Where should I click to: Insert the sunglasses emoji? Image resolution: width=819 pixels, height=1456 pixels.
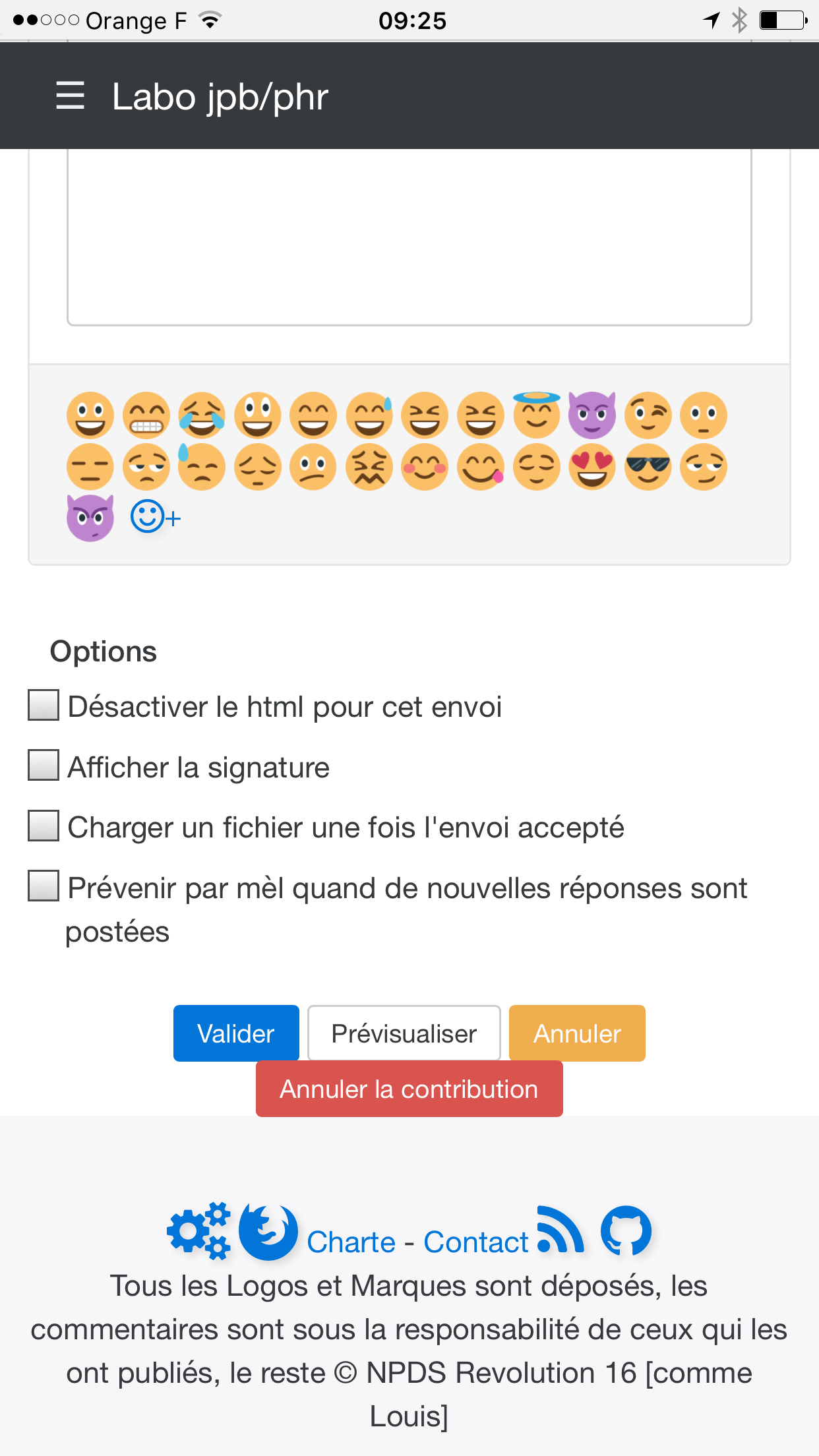pyautogui.click(x=648, y=466)
